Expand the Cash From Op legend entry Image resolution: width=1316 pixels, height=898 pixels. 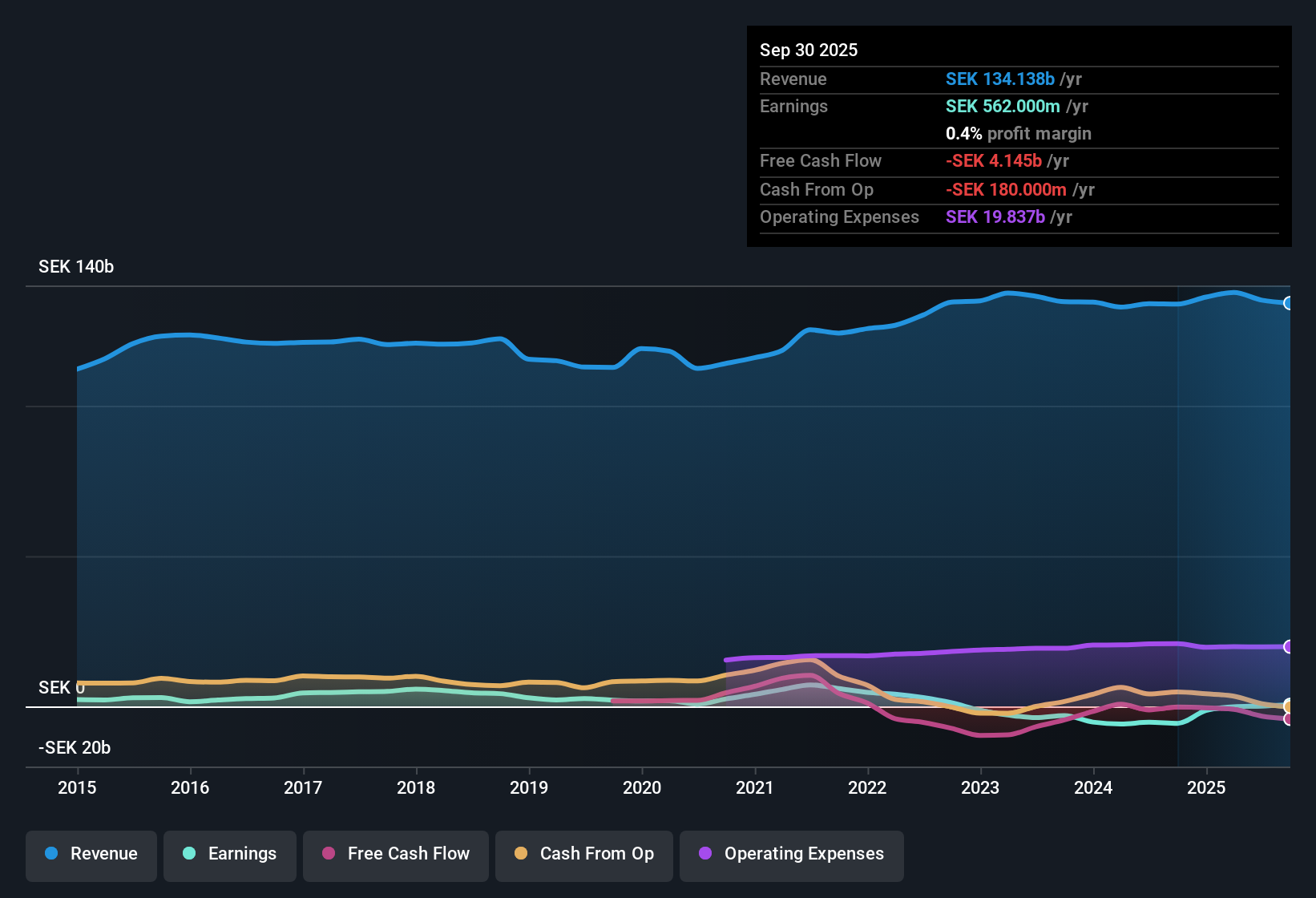pos(583,854)
